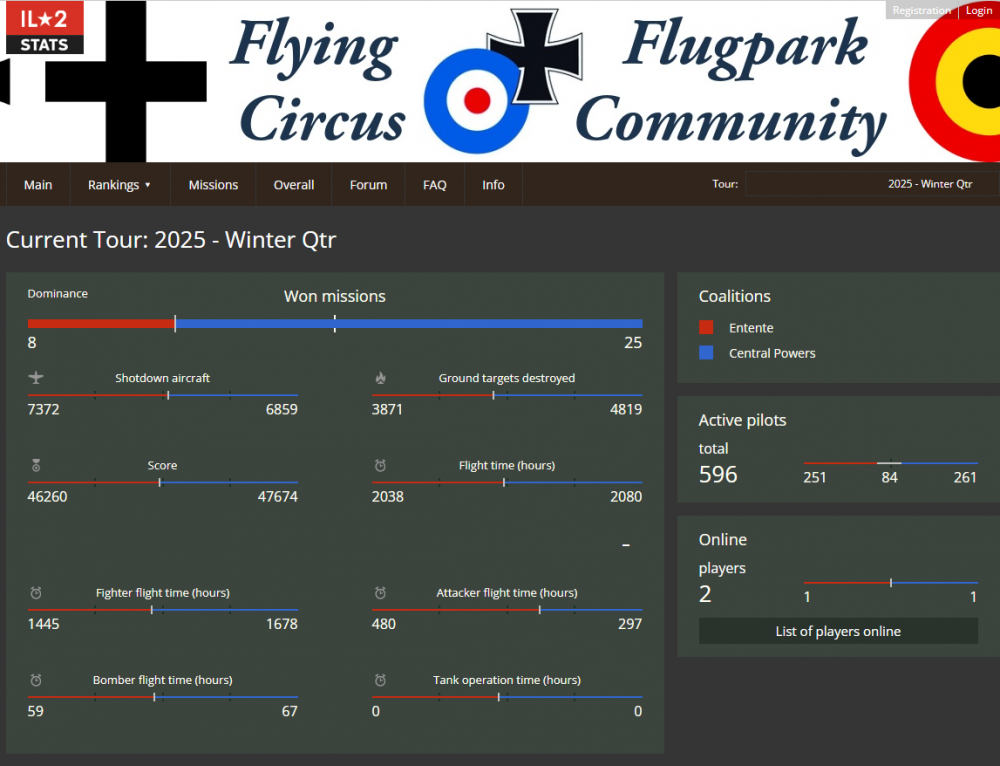This screenshot has width=1000, height=766.
Task: Click the Online players balance bar
Action: (890, 582)
